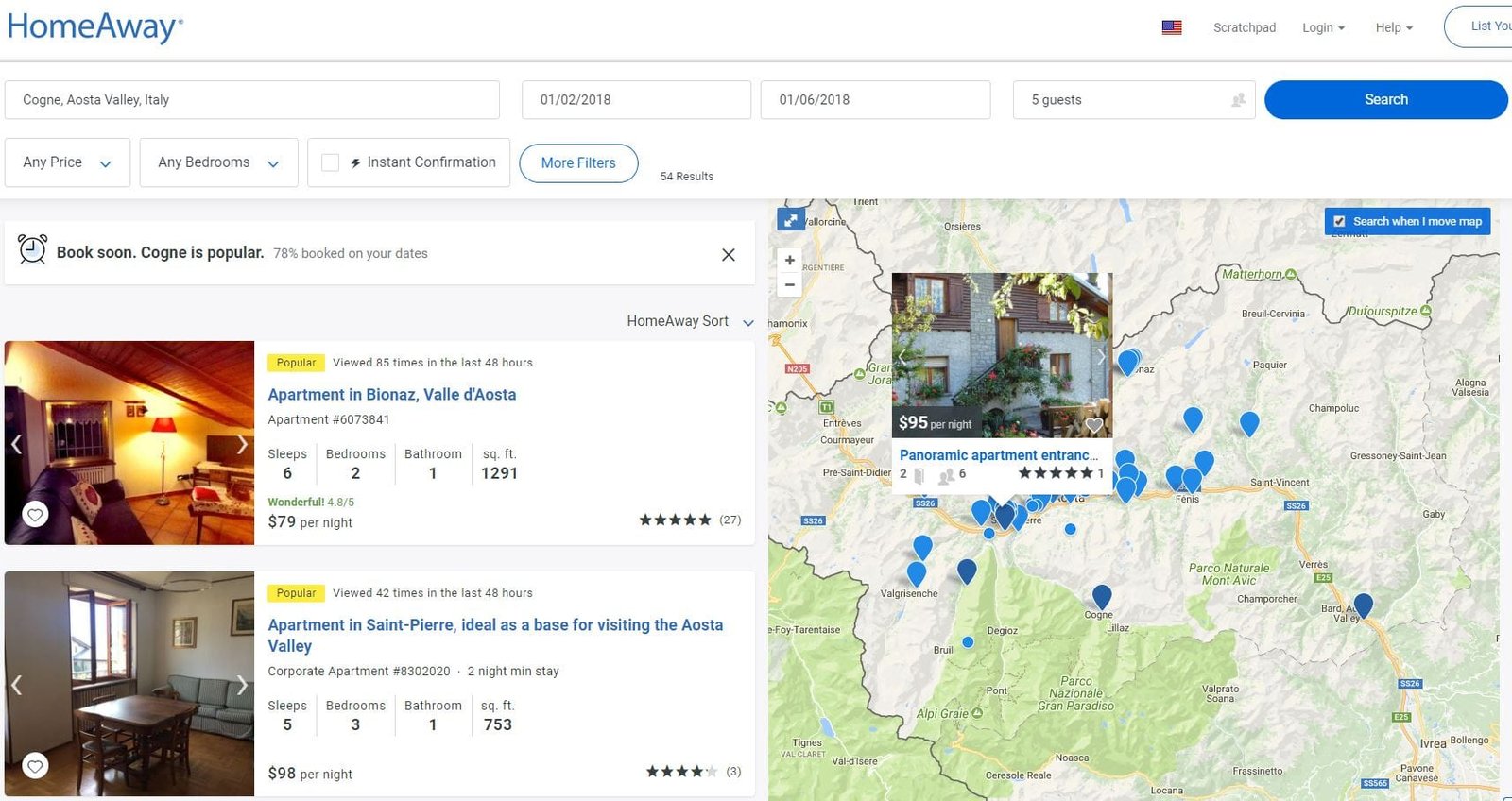Click the Saint-Pierre apartment thumbnail photo
1512x801 pixels.
point(129,684)
